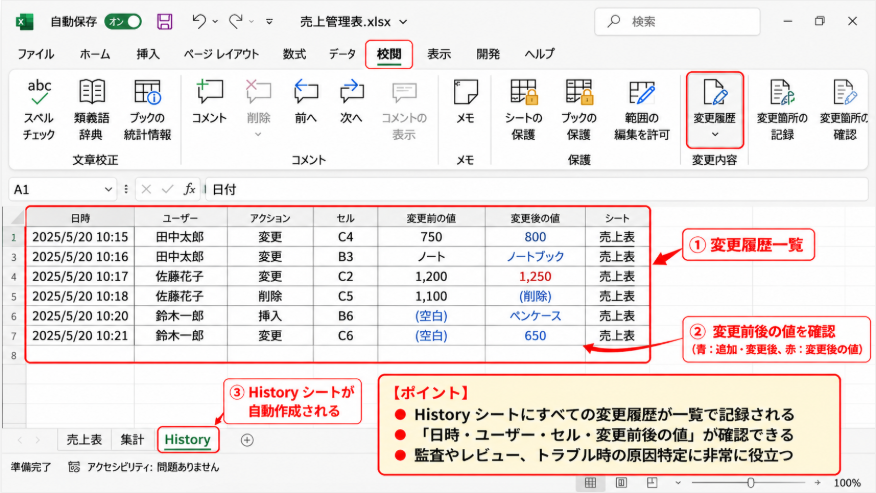Open the 類義語辞典 thesaurus
This screenshot has width=876, height=493.
click(92, 110)
